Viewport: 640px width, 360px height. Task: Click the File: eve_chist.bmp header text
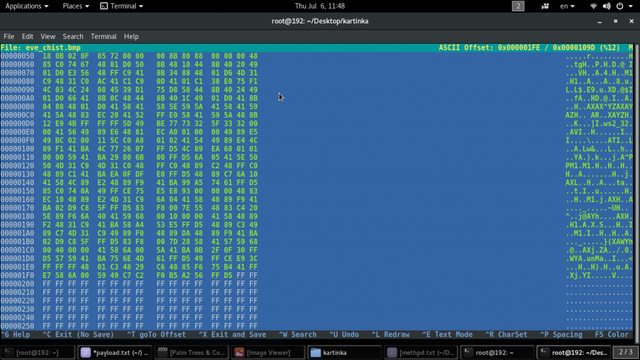(40, 48)
